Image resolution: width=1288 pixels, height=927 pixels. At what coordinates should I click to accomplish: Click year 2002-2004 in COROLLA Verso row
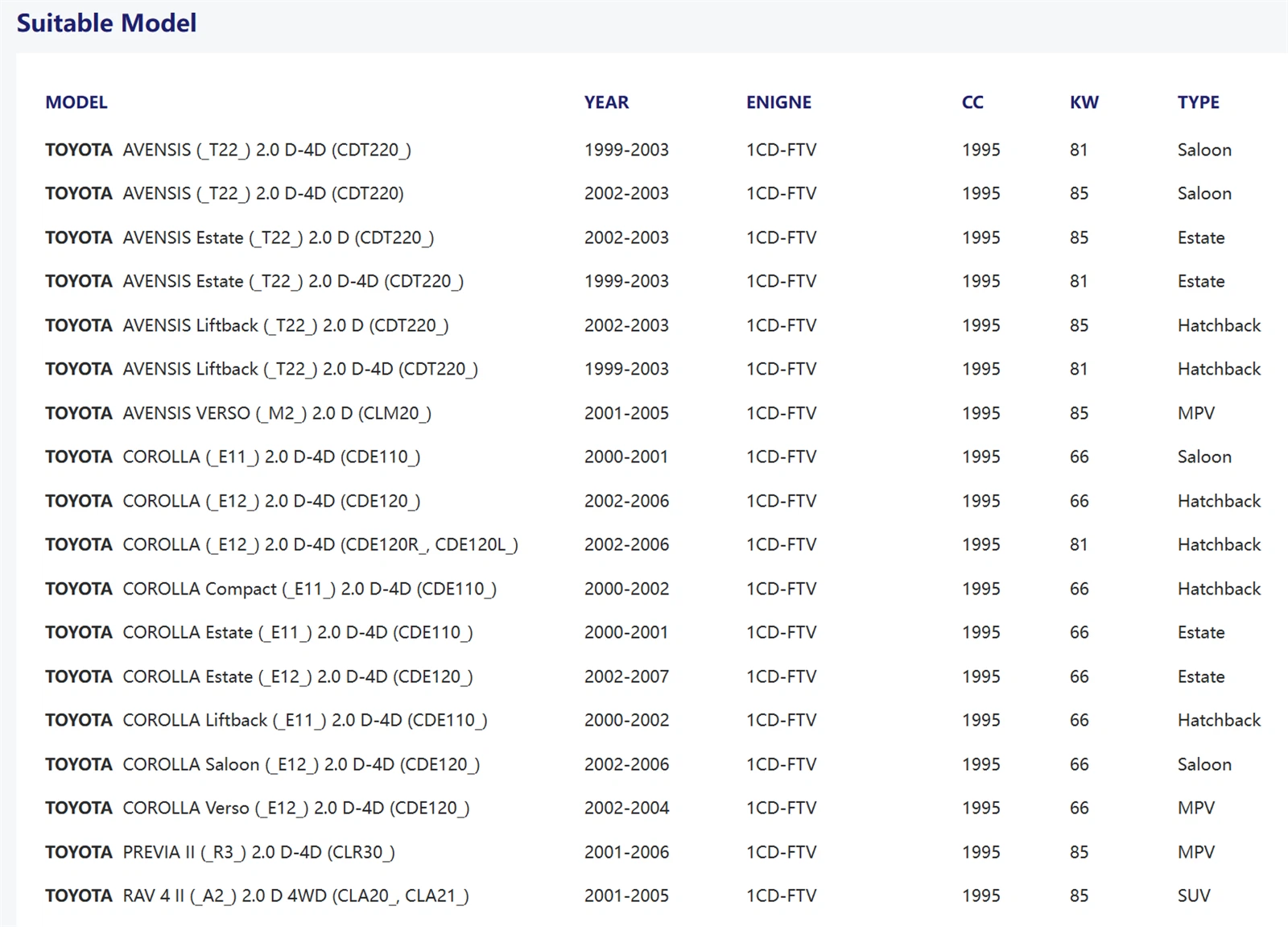[626, 808]
